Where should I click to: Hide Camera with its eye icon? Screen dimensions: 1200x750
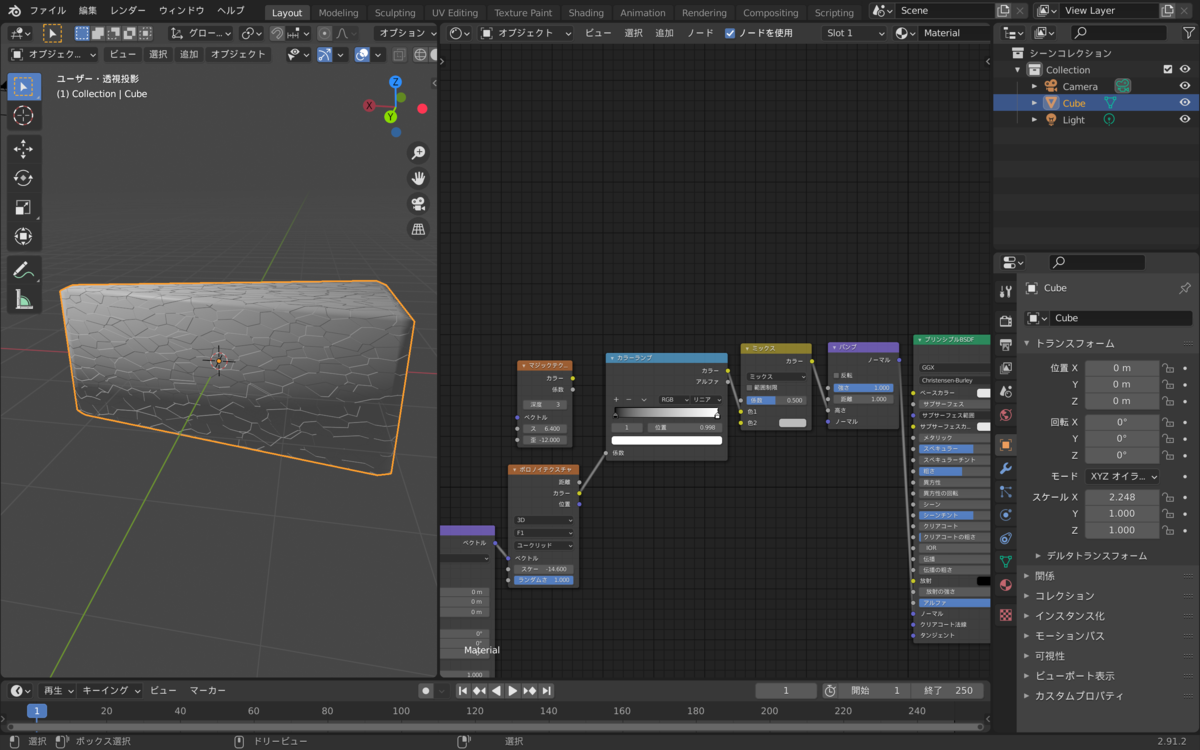pos(1185,86)
